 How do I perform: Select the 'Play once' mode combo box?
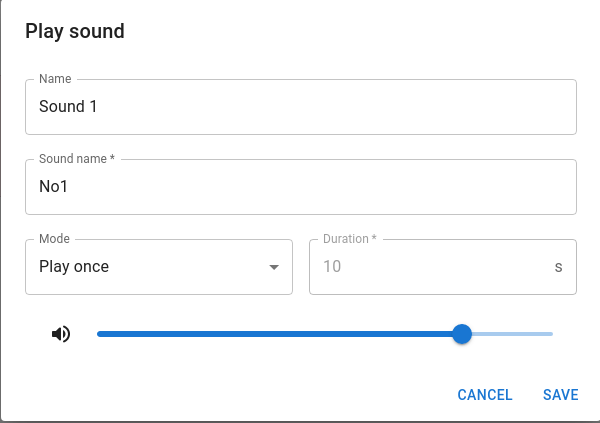[x=150, y=267]
